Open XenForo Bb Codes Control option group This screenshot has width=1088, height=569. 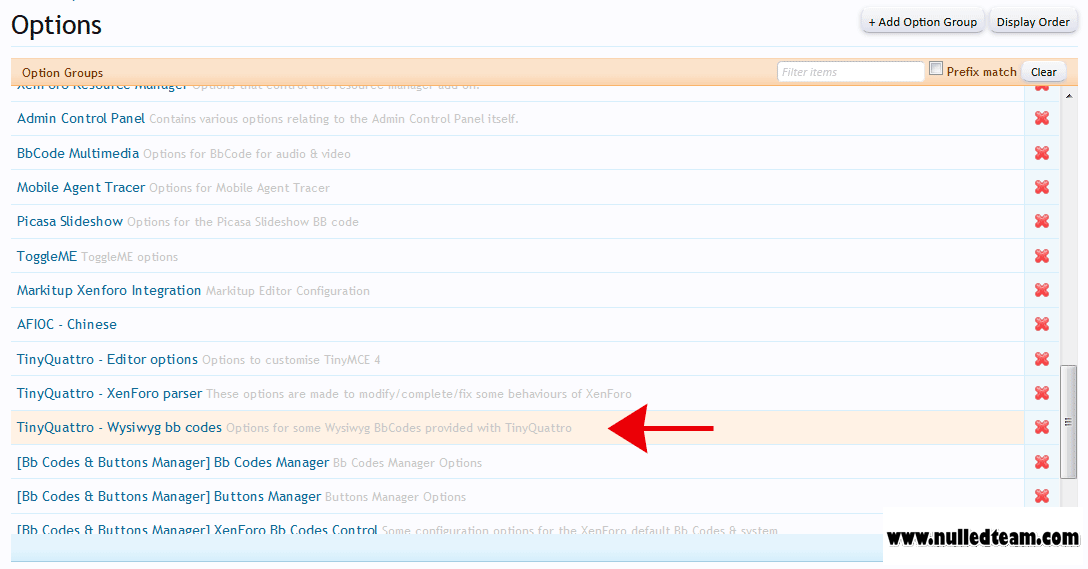(197, 529)
